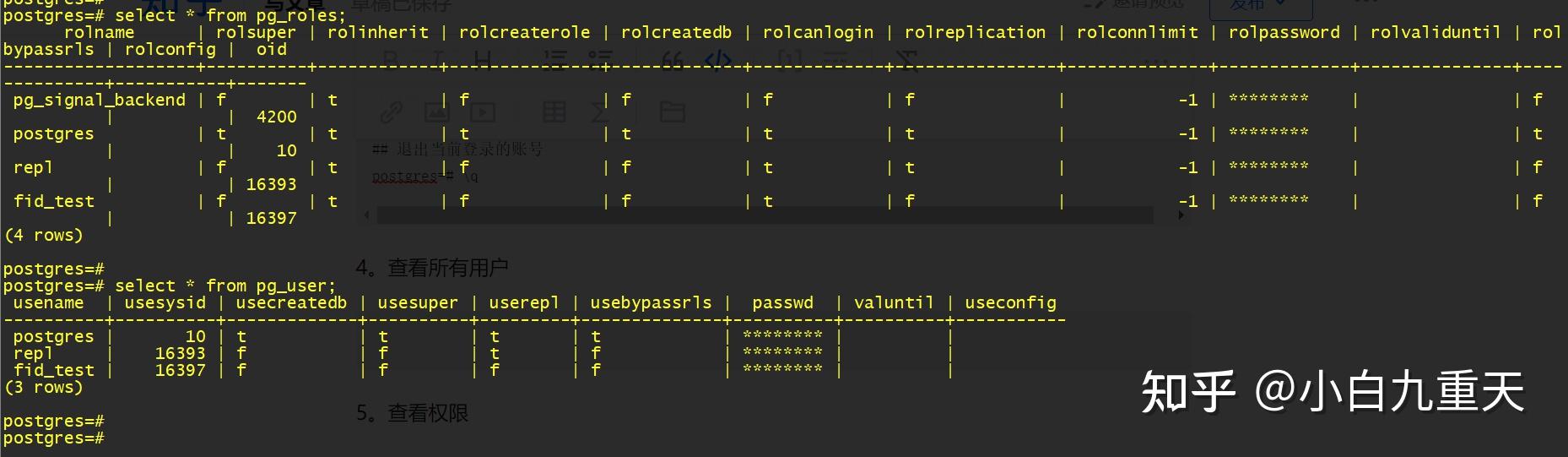The width and height of the screenshot is (1568, 457).
Task: Insert a table with the grid icon
Action: (x=554, y=111)
